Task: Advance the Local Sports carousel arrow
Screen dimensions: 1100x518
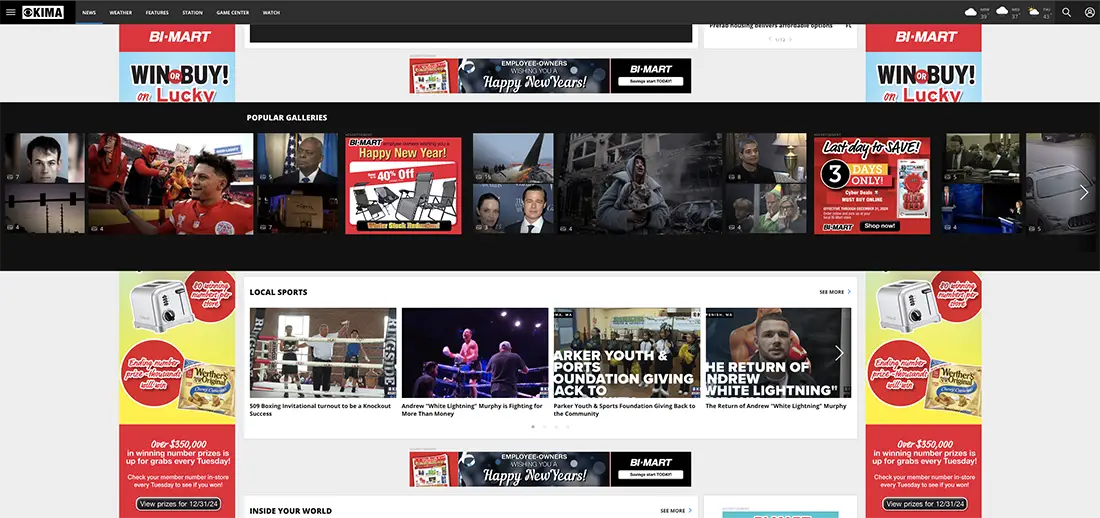Action: point(839,353)
